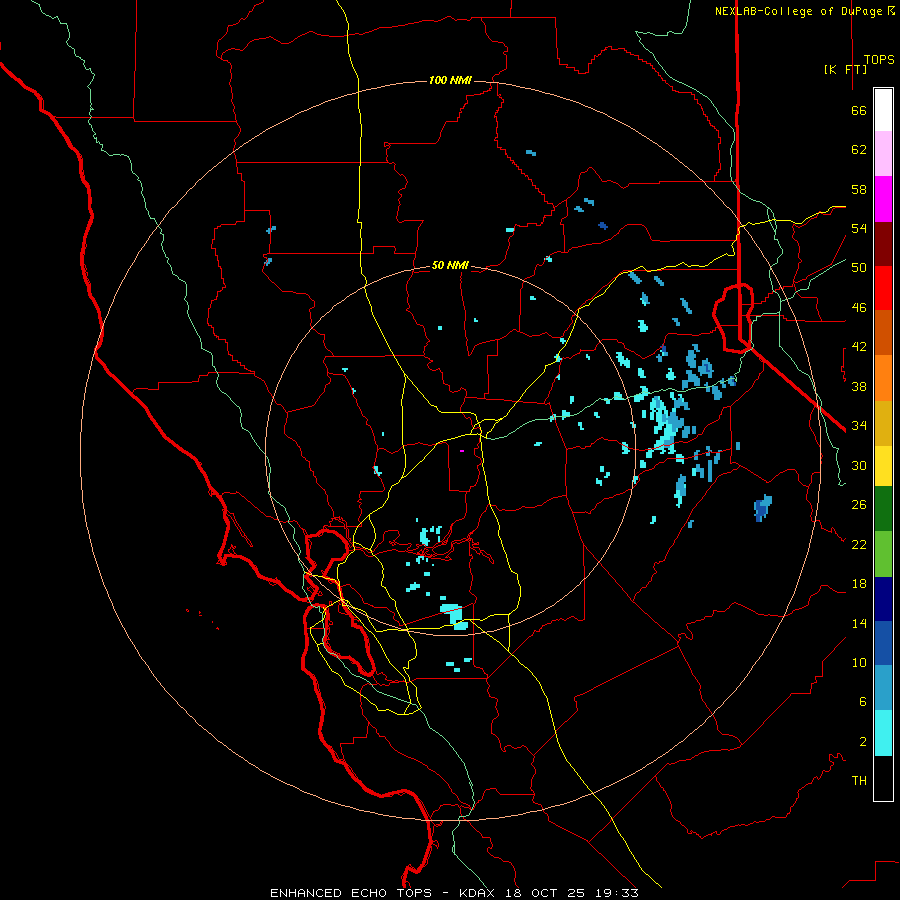This screenshot has width=900, height=900.
Task: Click the KDAX radar site identifier
Action: coord(479,893)
